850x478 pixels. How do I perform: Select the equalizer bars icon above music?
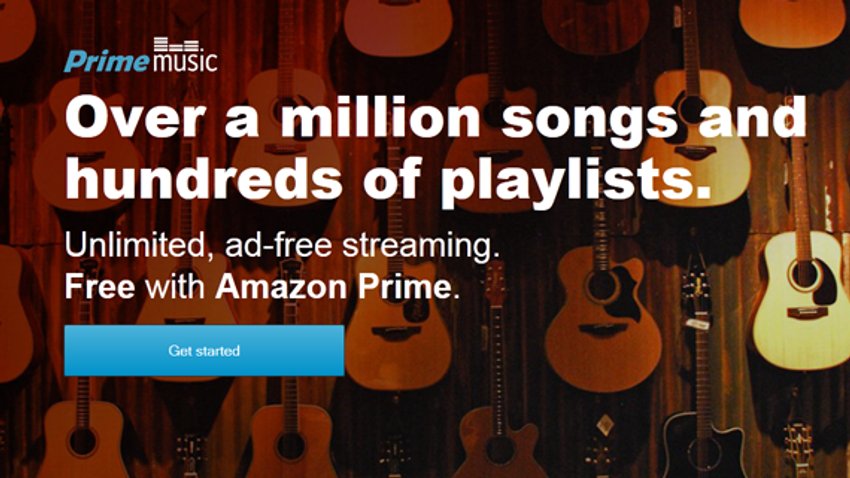(x=177, y=45)
